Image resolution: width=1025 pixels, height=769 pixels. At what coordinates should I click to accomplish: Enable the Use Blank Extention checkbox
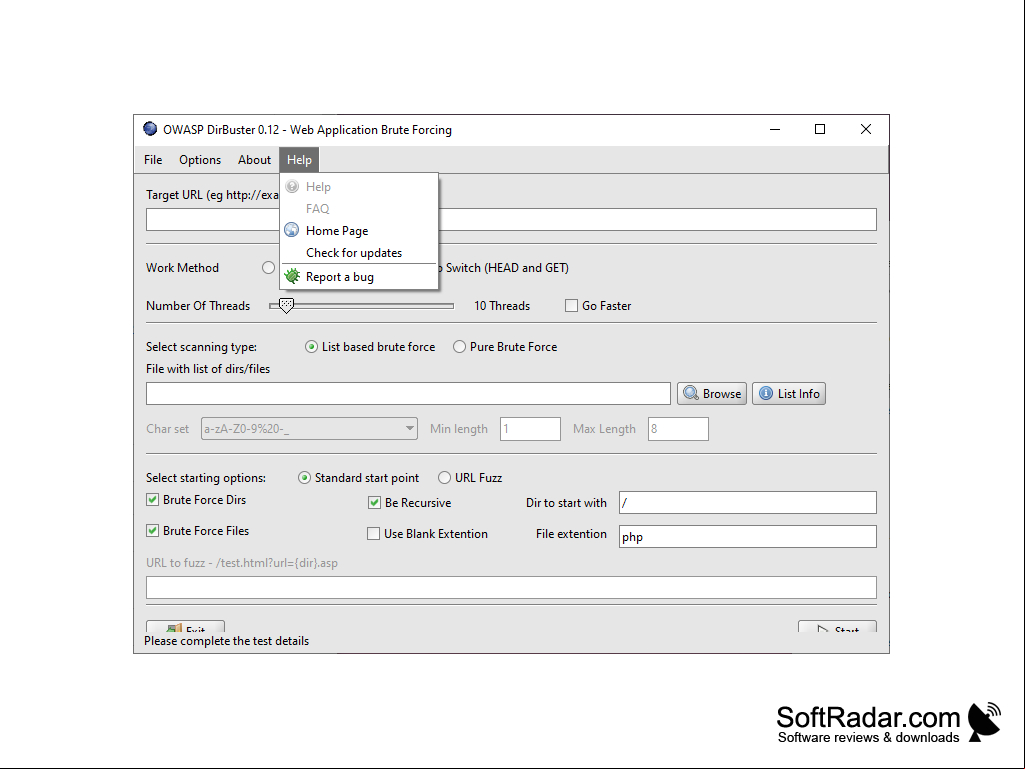373,534
